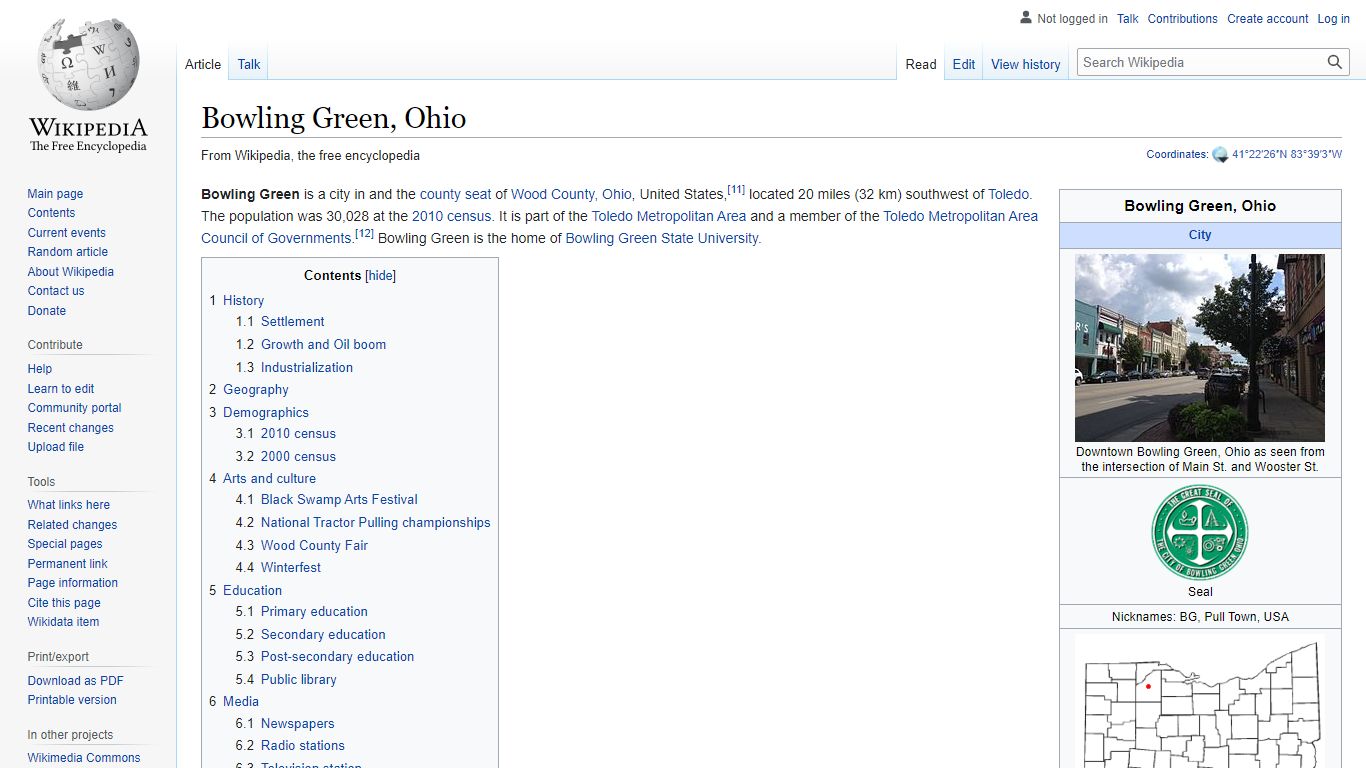Click Download as PDF
1366x768 pixels.
click(75, 681)
